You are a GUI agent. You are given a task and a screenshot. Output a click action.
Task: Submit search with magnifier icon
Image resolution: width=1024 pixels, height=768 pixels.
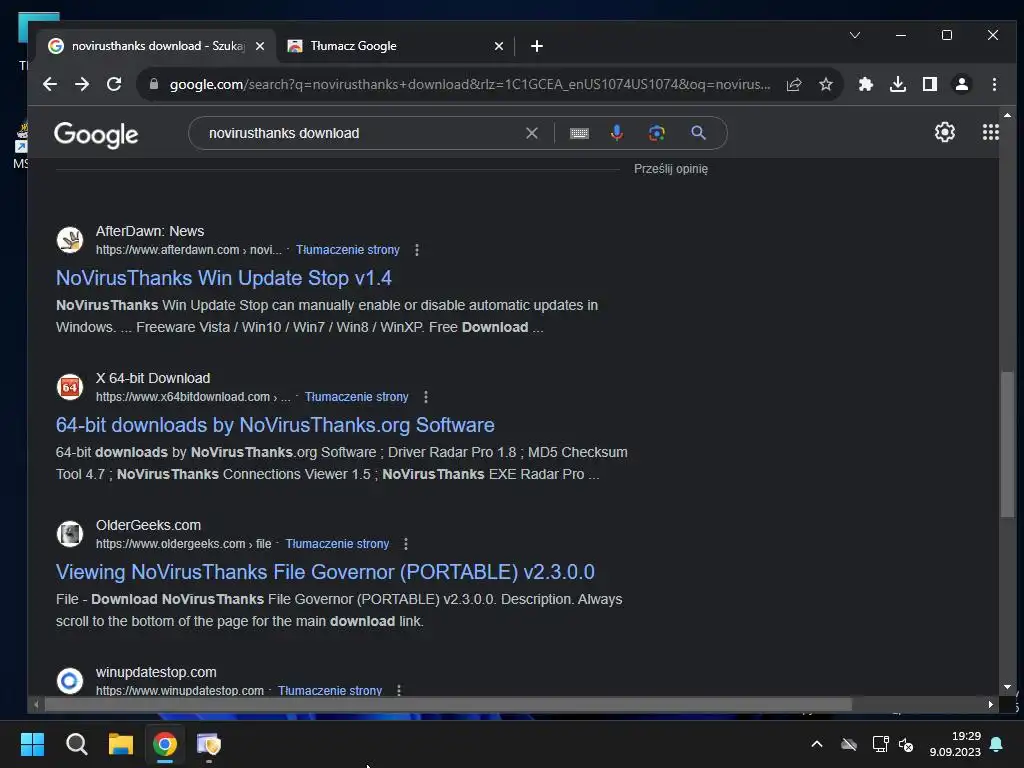coord(698,133)
